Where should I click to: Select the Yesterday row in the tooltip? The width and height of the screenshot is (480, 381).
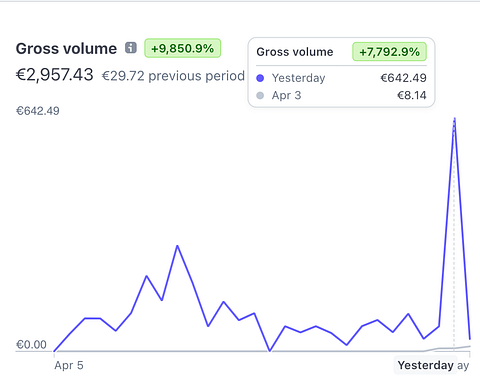coord(341,78)
